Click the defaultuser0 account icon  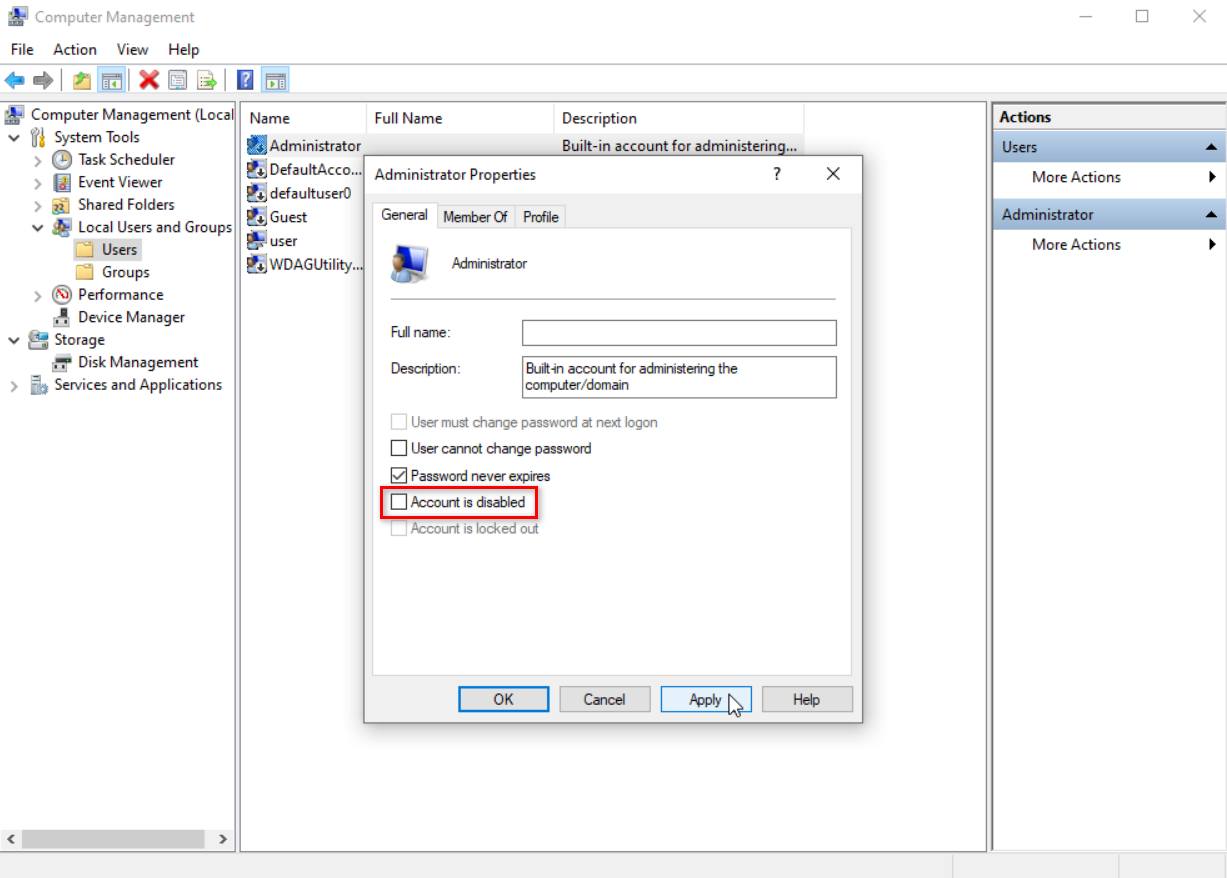coord(257,193)
